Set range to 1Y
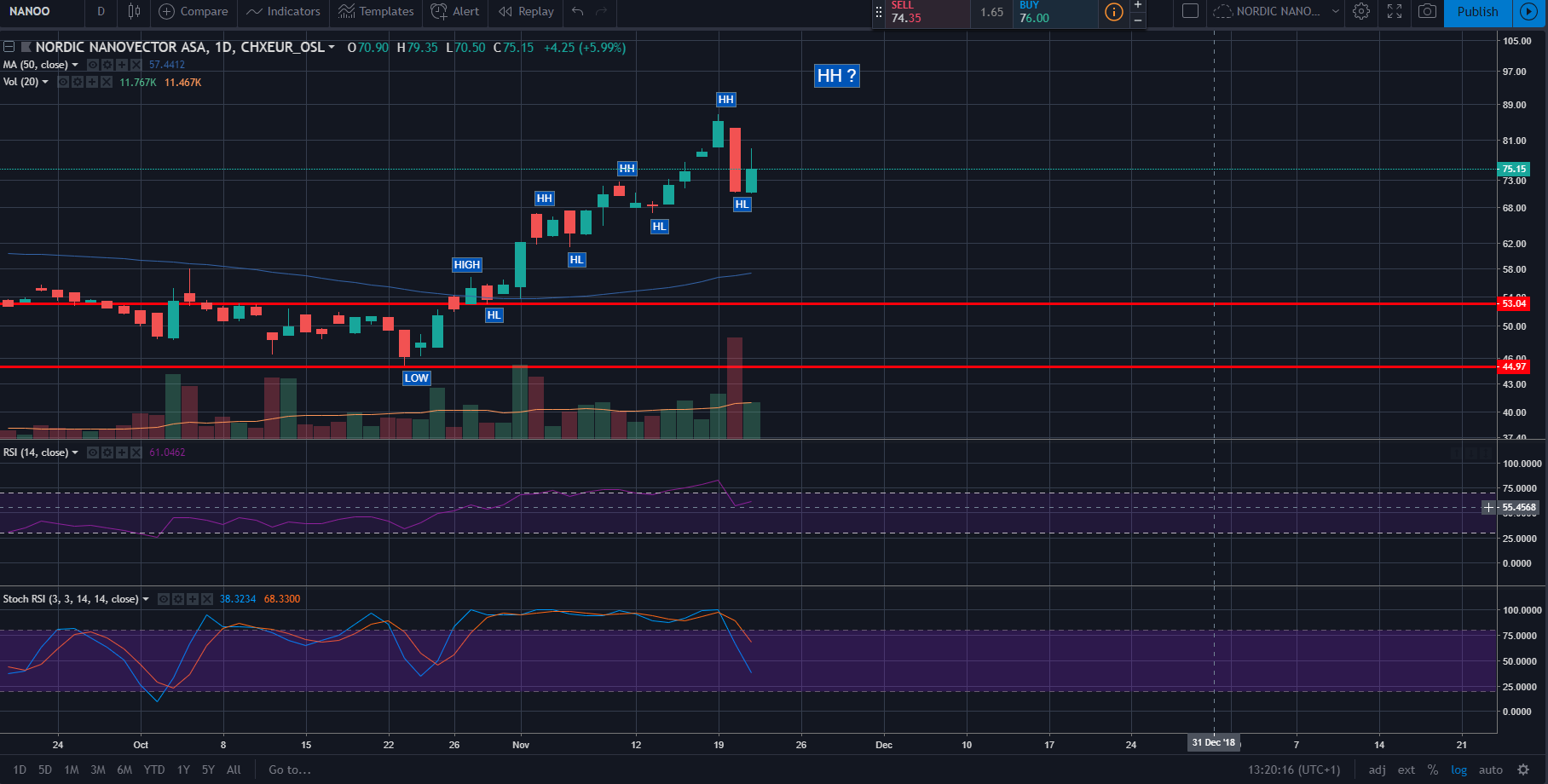The height and width of the screenshot is (784, 1548). coord(183,770)
